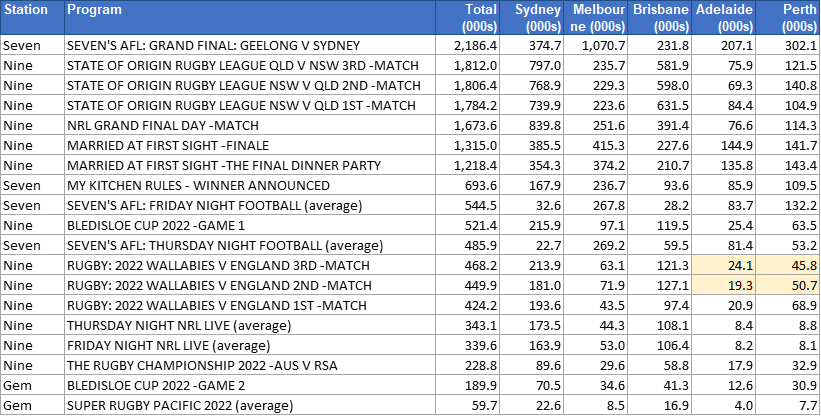Viewport: 821px width, 416px height.
Task: Click the Sydney (000s) header cell
Action: 531,17
